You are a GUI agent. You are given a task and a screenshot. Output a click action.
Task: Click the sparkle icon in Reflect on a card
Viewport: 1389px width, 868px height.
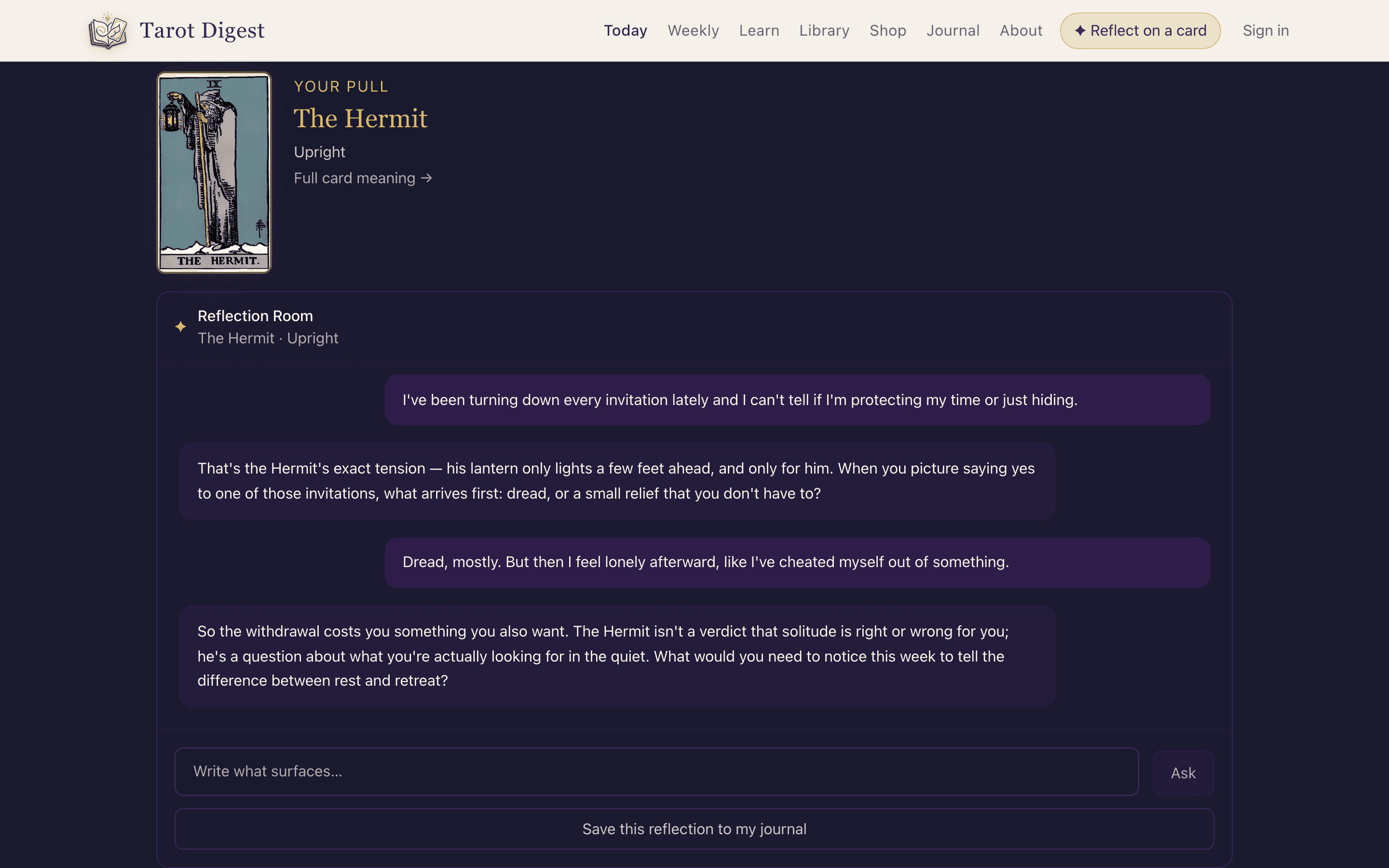click(x=1080, y=30)
